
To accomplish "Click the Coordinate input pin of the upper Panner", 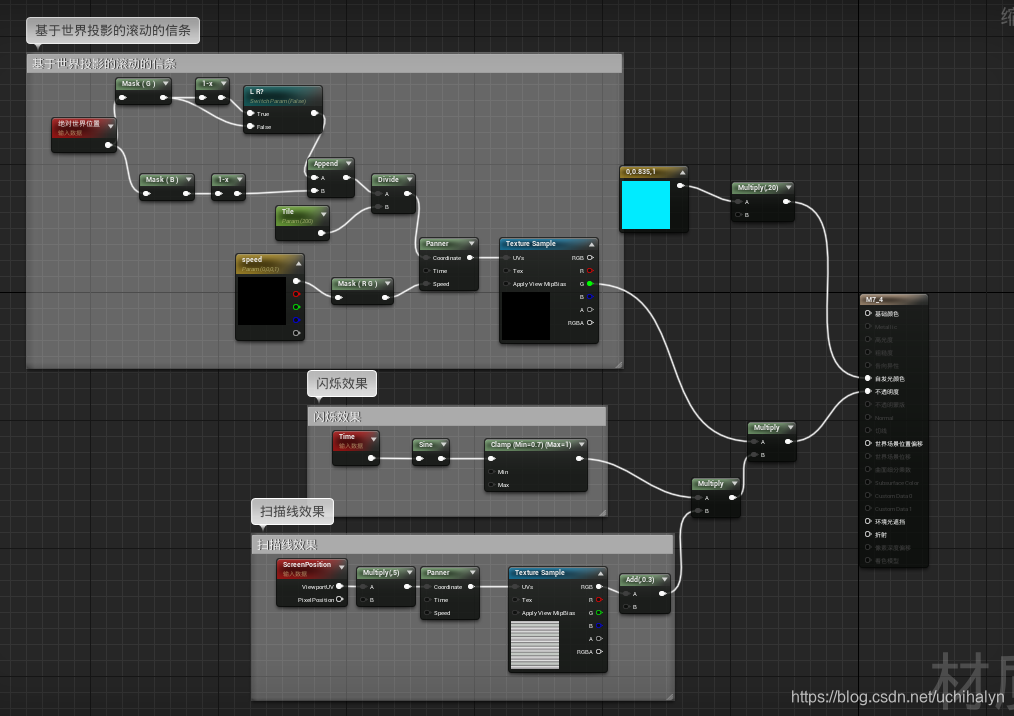I will pyautogui.click(x=426, y=258).
